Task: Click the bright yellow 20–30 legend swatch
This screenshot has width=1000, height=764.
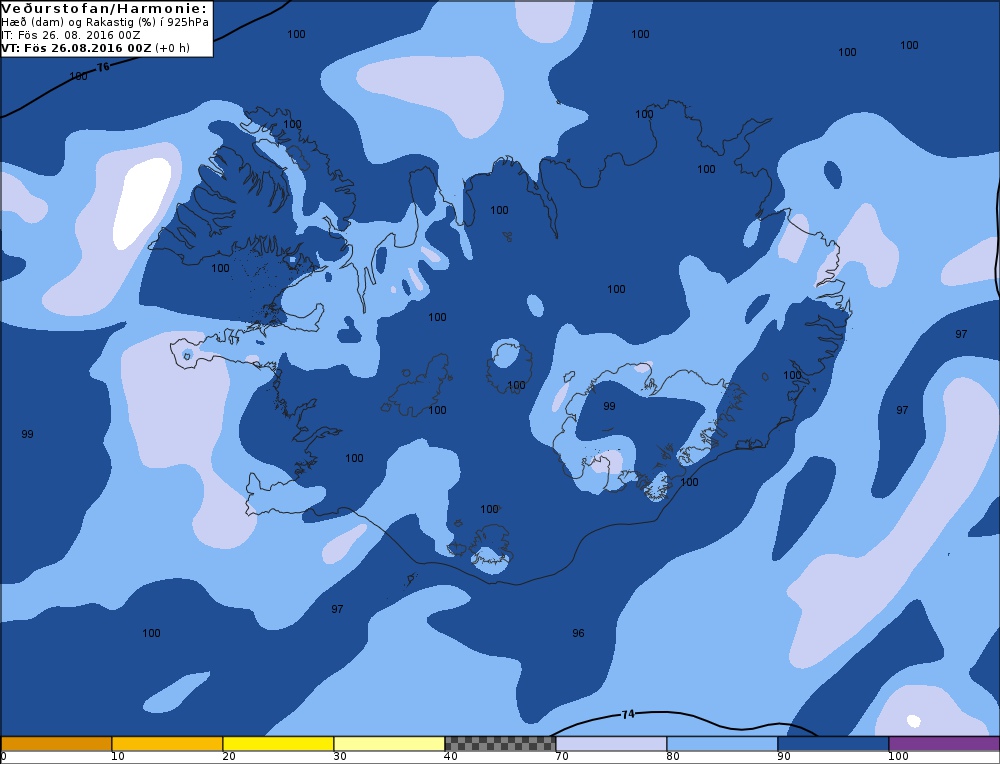Action: pos(278,744)
